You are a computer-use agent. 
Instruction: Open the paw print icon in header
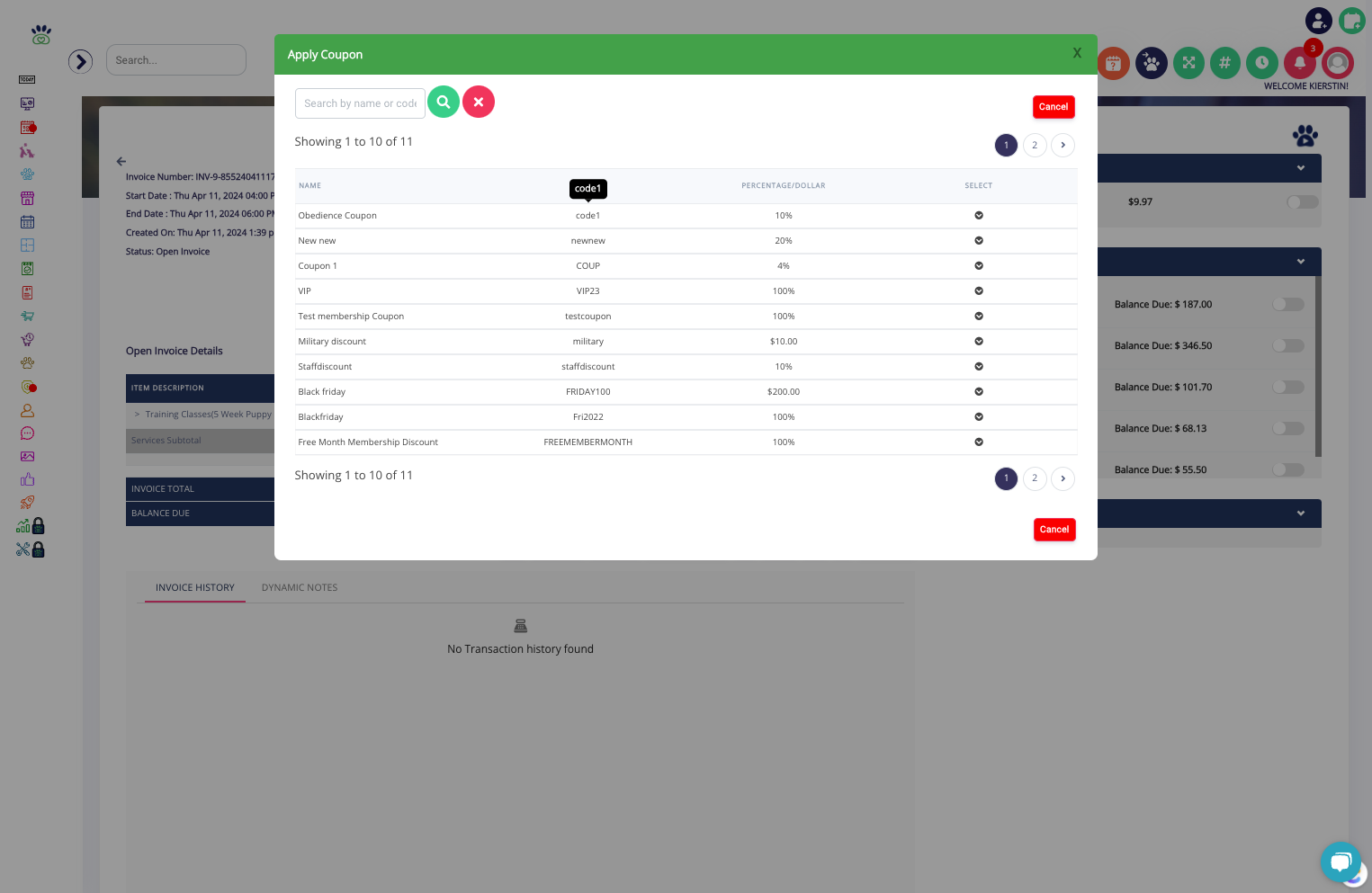(x=1152, y=63)
